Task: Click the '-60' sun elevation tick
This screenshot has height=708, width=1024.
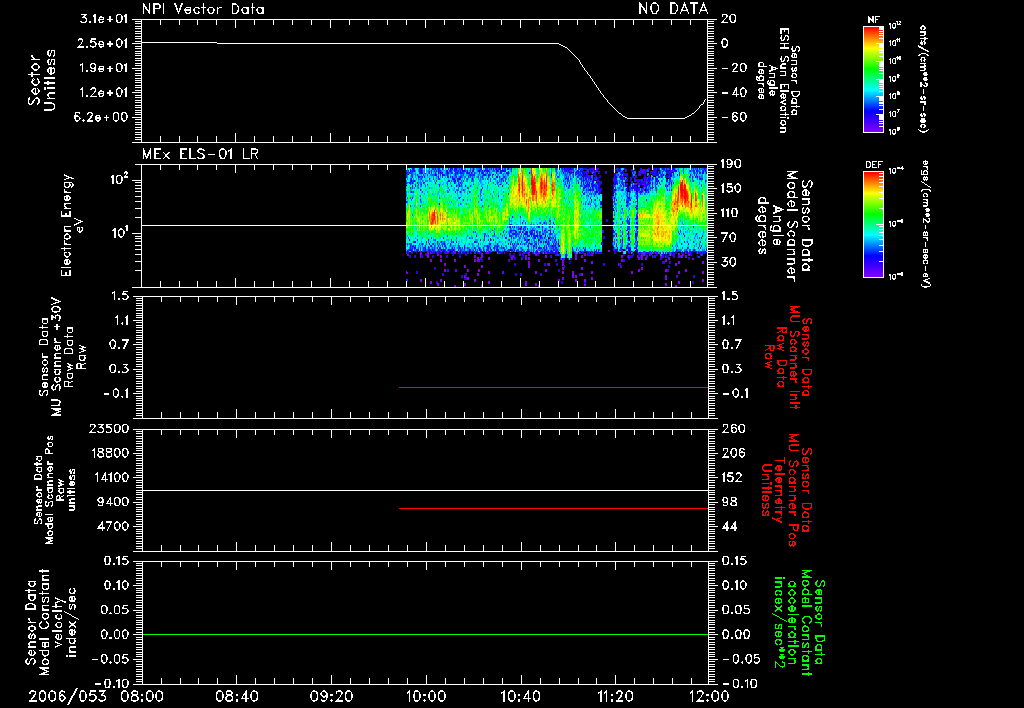Action: click(733, 118)
